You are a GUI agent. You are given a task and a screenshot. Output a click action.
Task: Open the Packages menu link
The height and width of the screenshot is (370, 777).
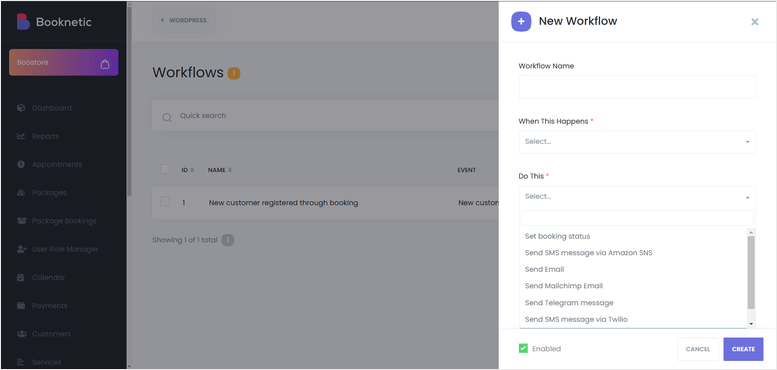[49, 192]
